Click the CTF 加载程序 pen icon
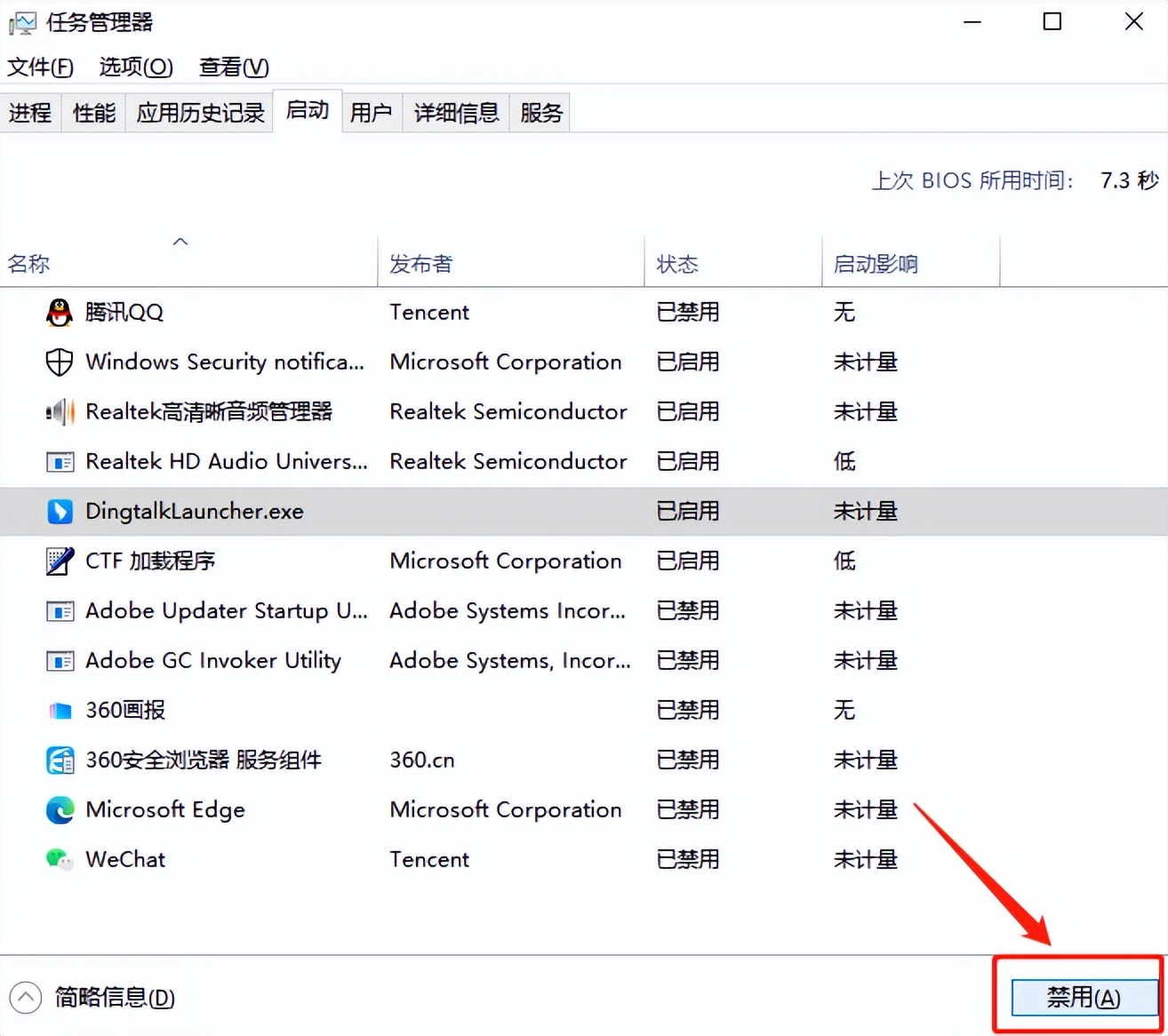The height and width of the screenshot is (1036, 1168). (59, 561)
